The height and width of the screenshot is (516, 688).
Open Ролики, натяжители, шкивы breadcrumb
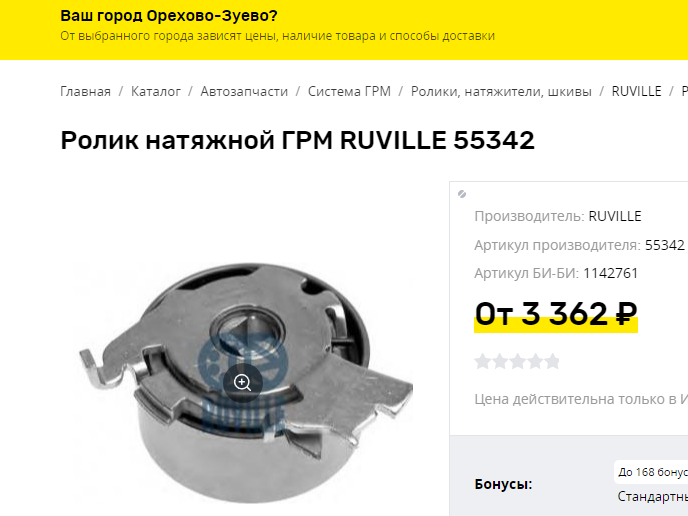[x=501, y=91]
